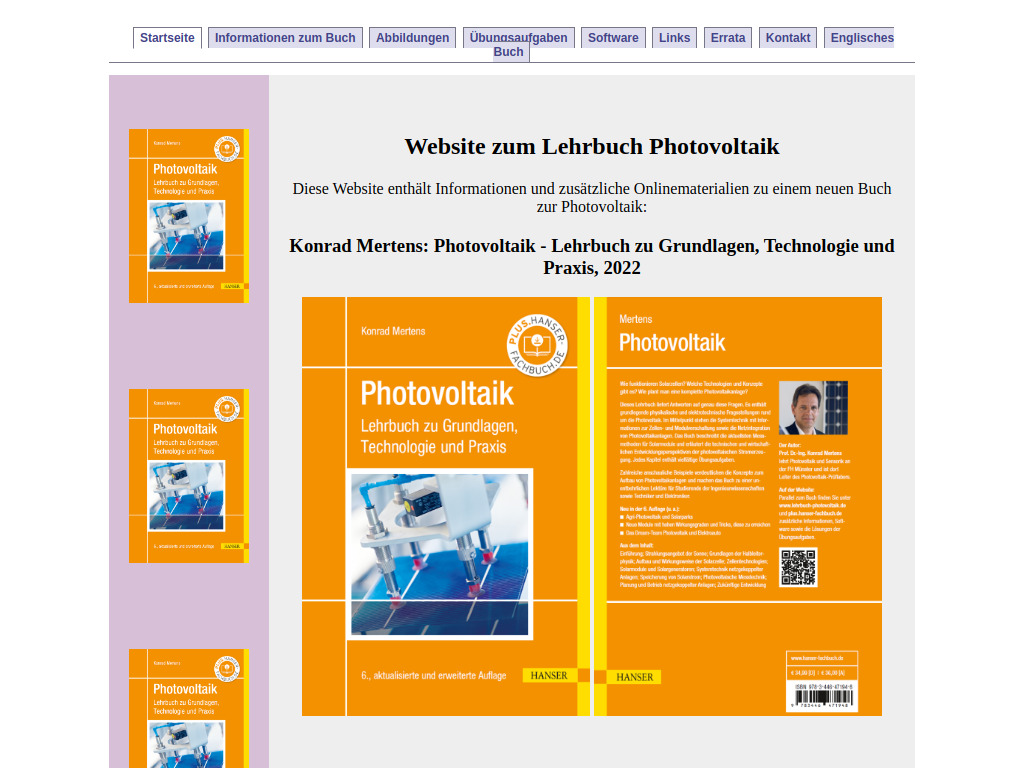Click the topmost Photovoltaik cover thumbnail in the sidebar
Screen dimensions: 1024x768
[x=188, y=215]
